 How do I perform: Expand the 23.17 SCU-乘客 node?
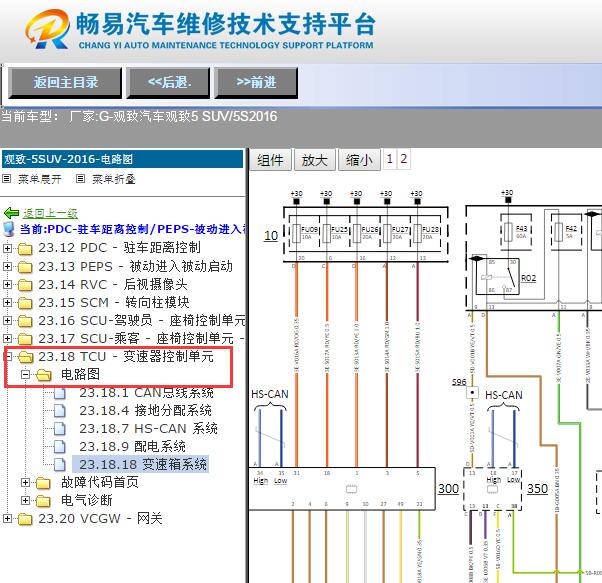point(7,339)
